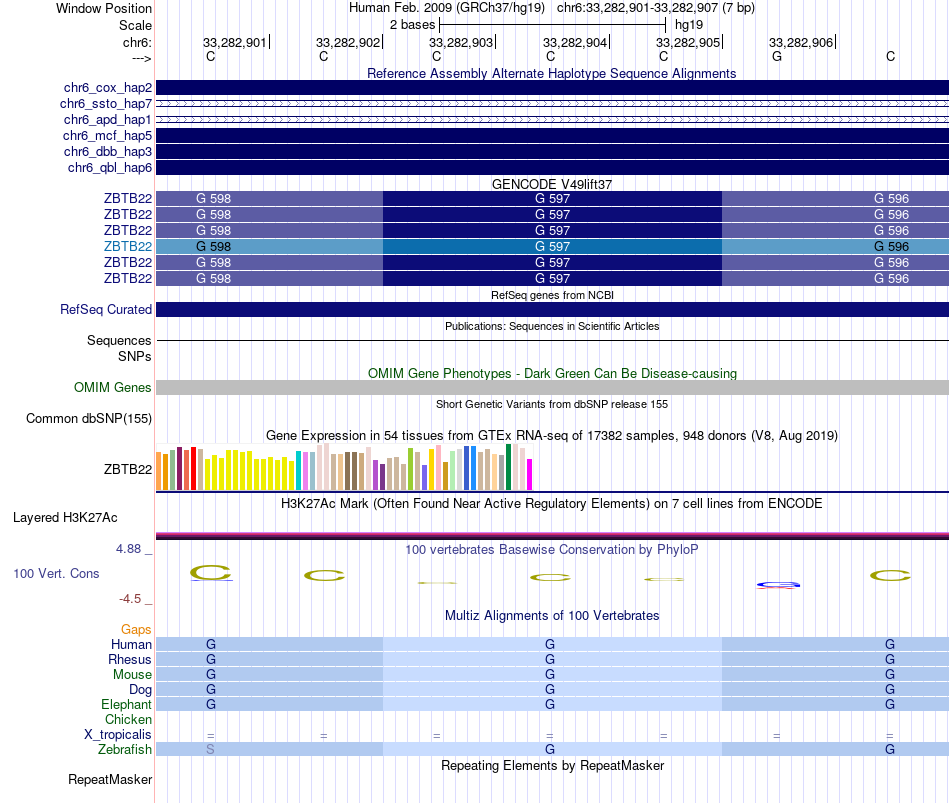
Task: Click the chr6_mcf_hap5 track label
Action: click(x=107, y=136)
